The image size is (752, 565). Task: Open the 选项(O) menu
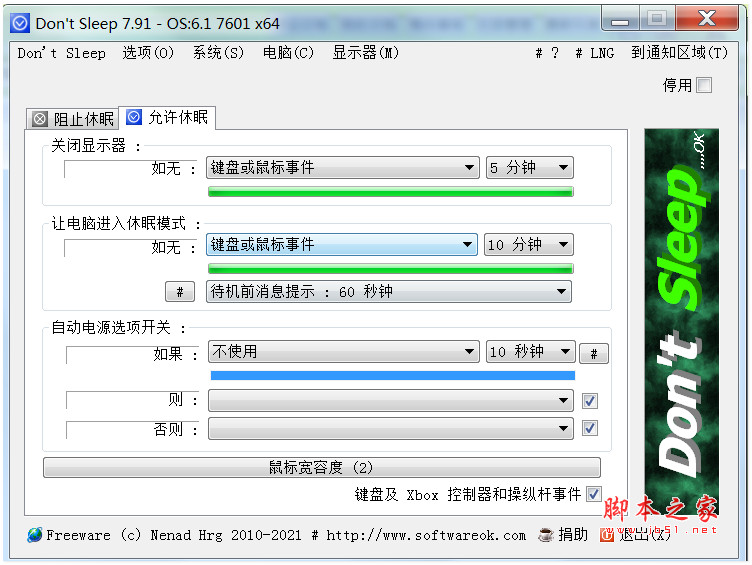148,53
